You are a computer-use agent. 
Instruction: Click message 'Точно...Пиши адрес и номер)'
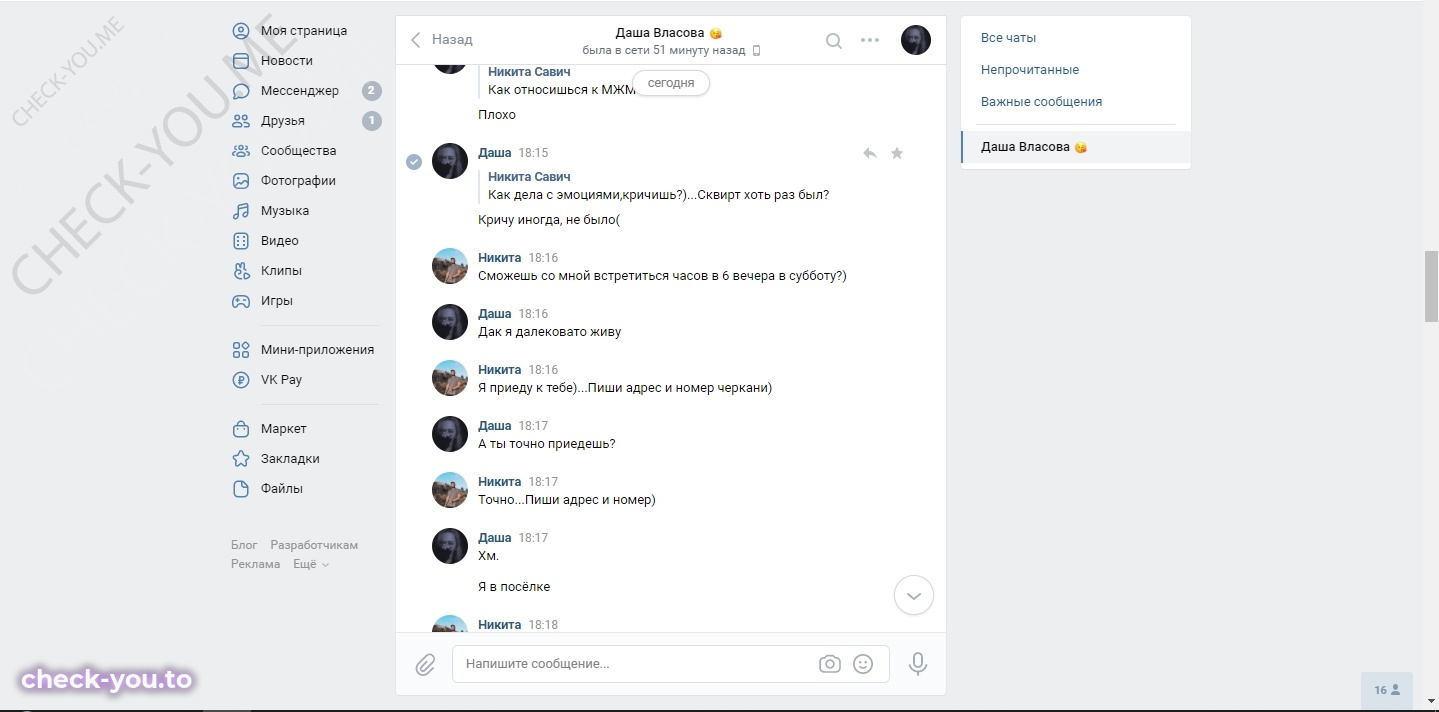point(567,500)
